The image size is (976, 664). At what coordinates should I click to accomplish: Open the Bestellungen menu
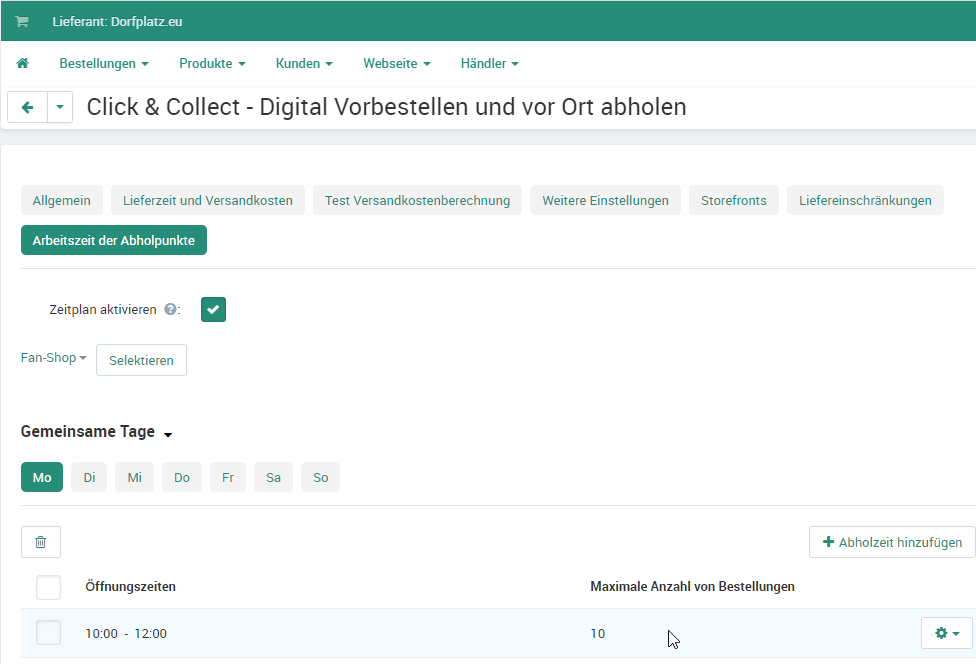104,63
